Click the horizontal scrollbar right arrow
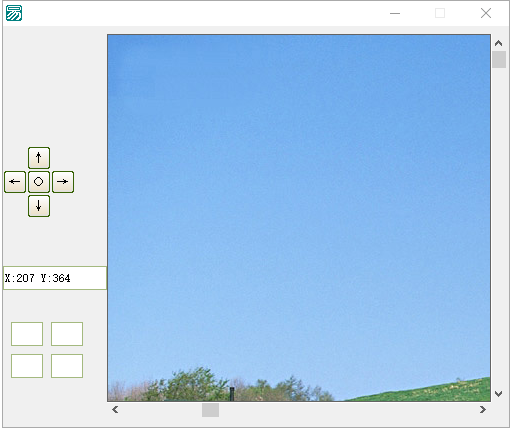 coord(482,410)
